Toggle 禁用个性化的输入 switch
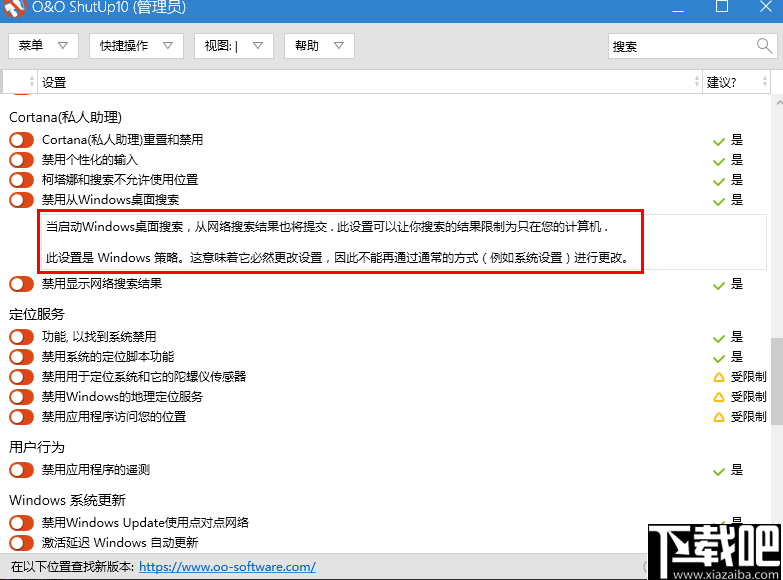The width and height of the screenshot is (783, 580). point(21,160)
